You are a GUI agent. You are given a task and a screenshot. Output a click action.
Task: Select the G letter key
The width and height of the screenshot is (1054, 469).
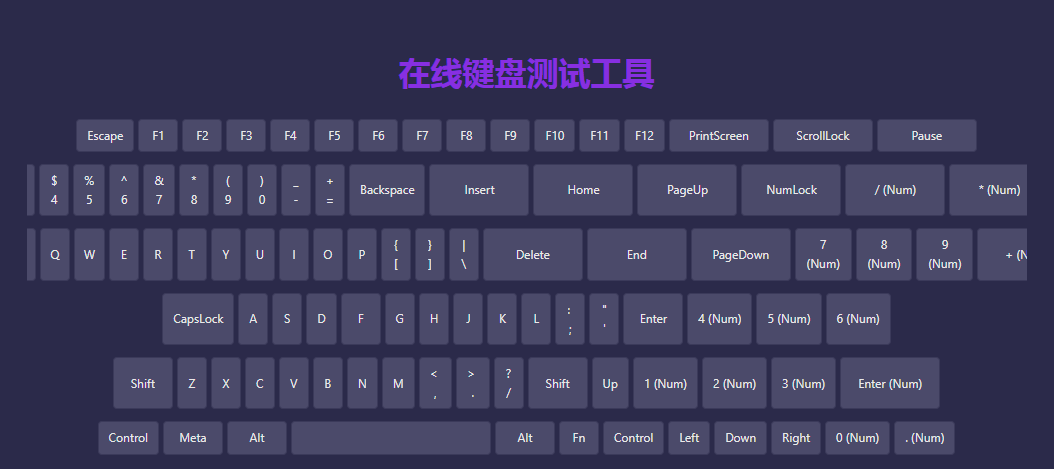coord(399,319)
